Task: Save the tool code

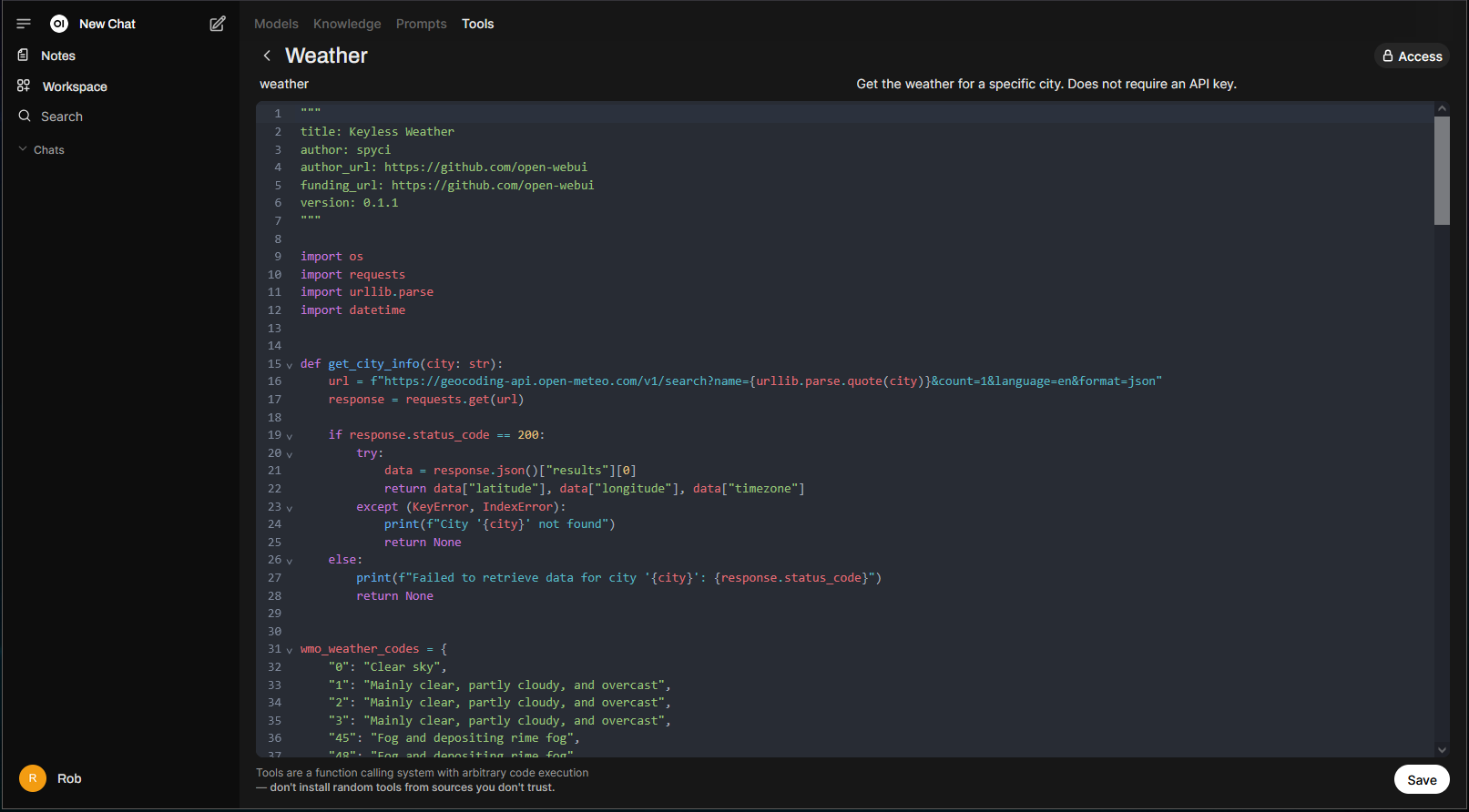Action: [x=1422, y=779]
